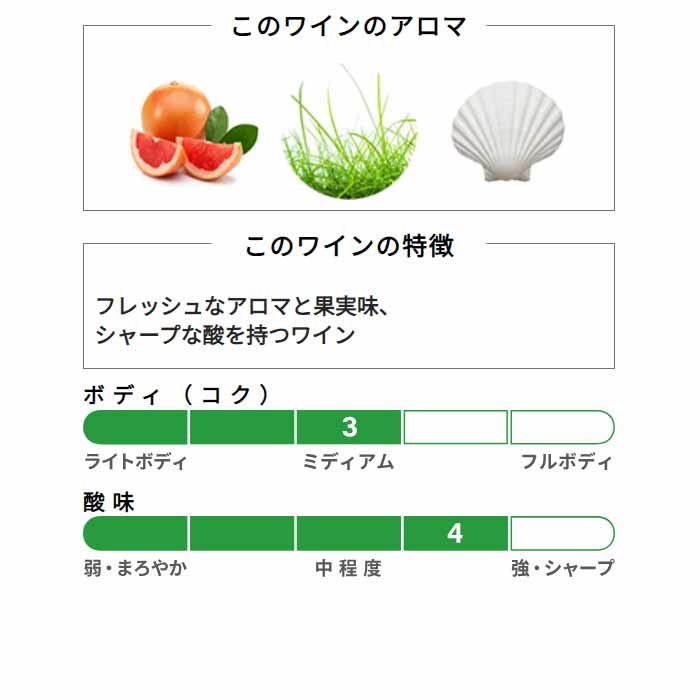This screenshot has width=700, height=700.
Task: Select the empty fifth acidity segment
Action: pos(562,533)
